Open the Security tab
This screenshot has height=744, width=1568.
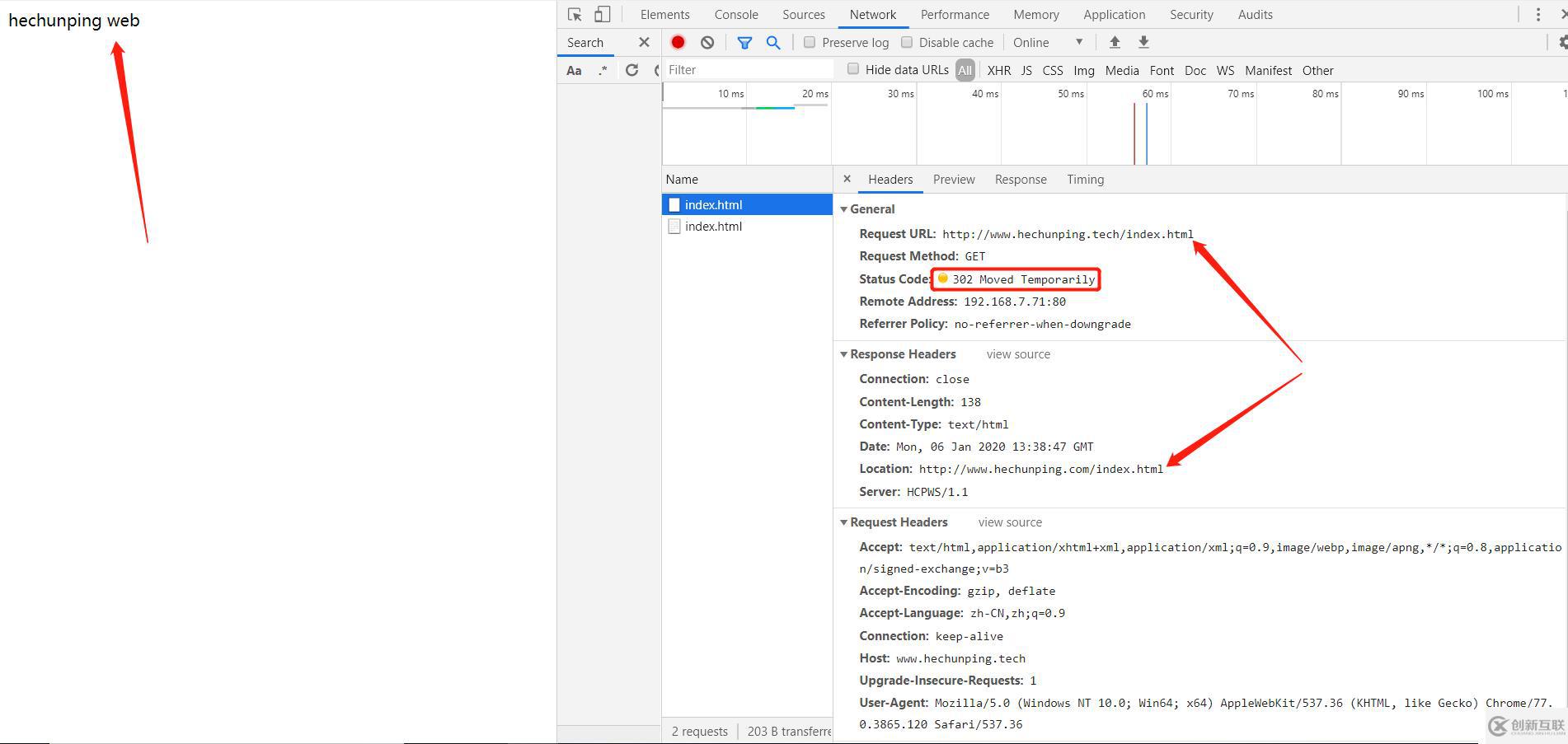[x=1191, y=14]
